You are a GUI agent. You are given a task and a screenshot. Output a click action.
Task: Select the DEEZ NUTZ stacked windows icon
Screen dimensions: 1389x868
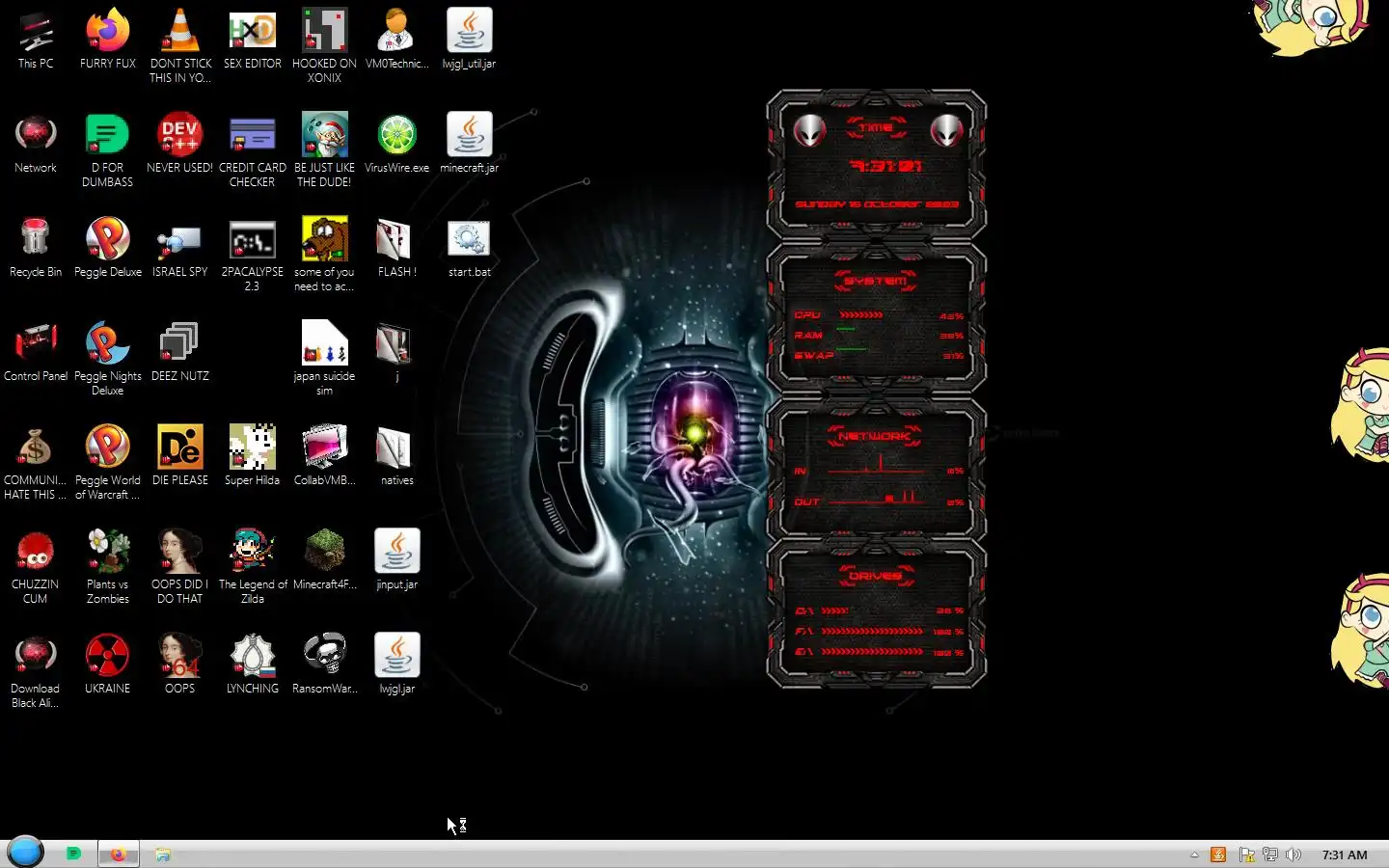click(x=180, y=353)
